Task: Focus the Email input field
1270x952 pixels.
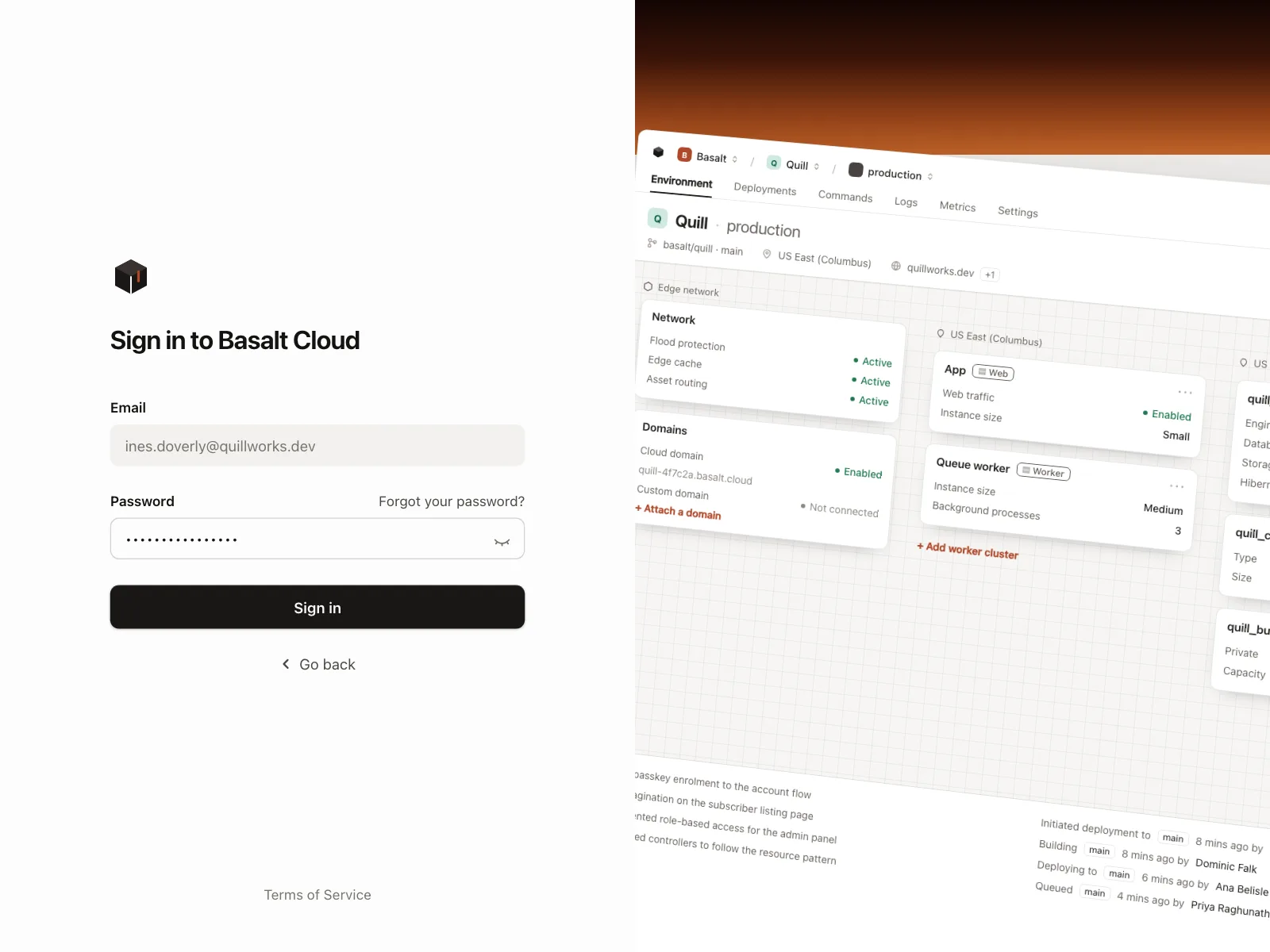Action: point(317,446)
